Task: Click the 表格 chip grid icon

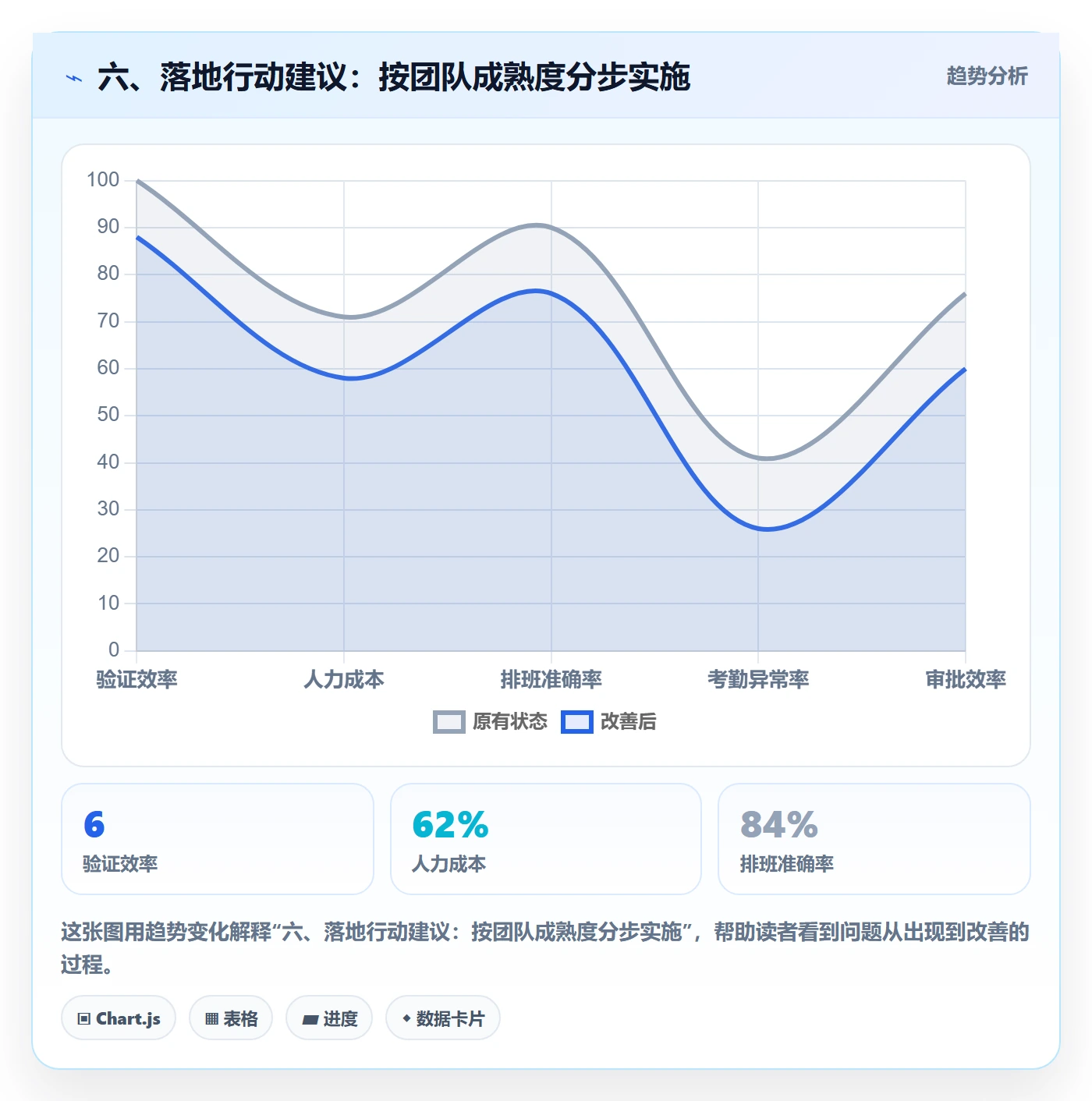Action: [211, 1019]
